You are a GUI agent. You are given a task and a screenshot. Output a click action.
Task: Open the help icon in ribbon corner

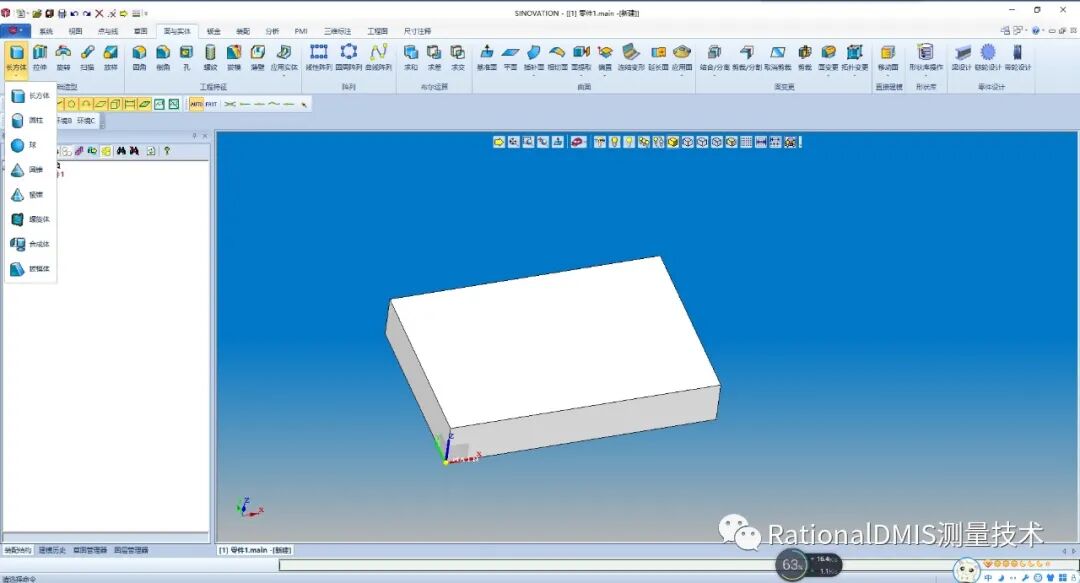tap(1035, 30)
